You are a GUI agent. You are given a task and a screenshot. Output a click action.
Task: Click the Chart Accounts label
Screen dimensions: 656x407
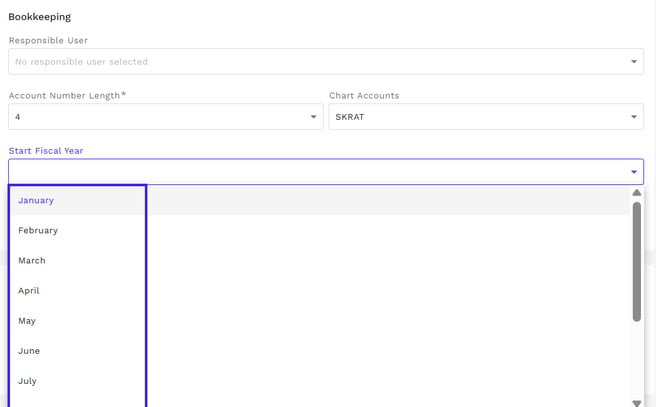tap(364, 96)
